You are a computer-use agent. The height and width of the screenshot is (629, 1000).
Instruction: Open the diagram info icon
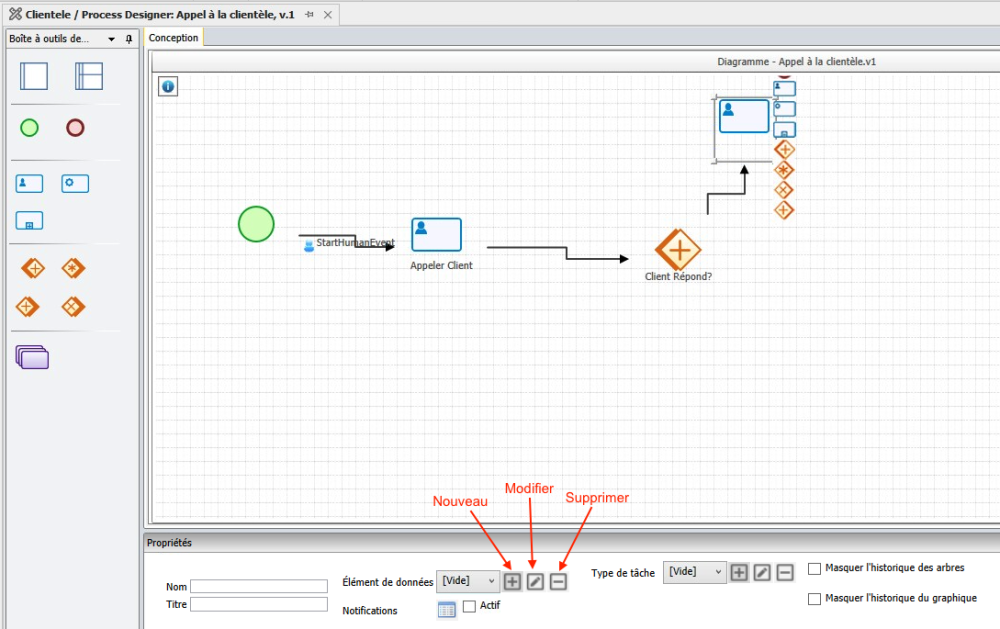pos(168,86)
